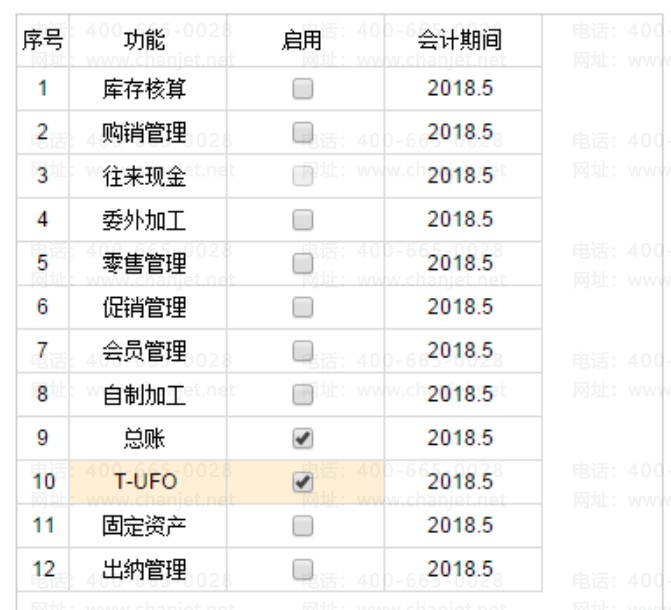This screenshot has width=671, height=610.
Task: Uncheck the 总账 checkbox
Action: [302, 438]
